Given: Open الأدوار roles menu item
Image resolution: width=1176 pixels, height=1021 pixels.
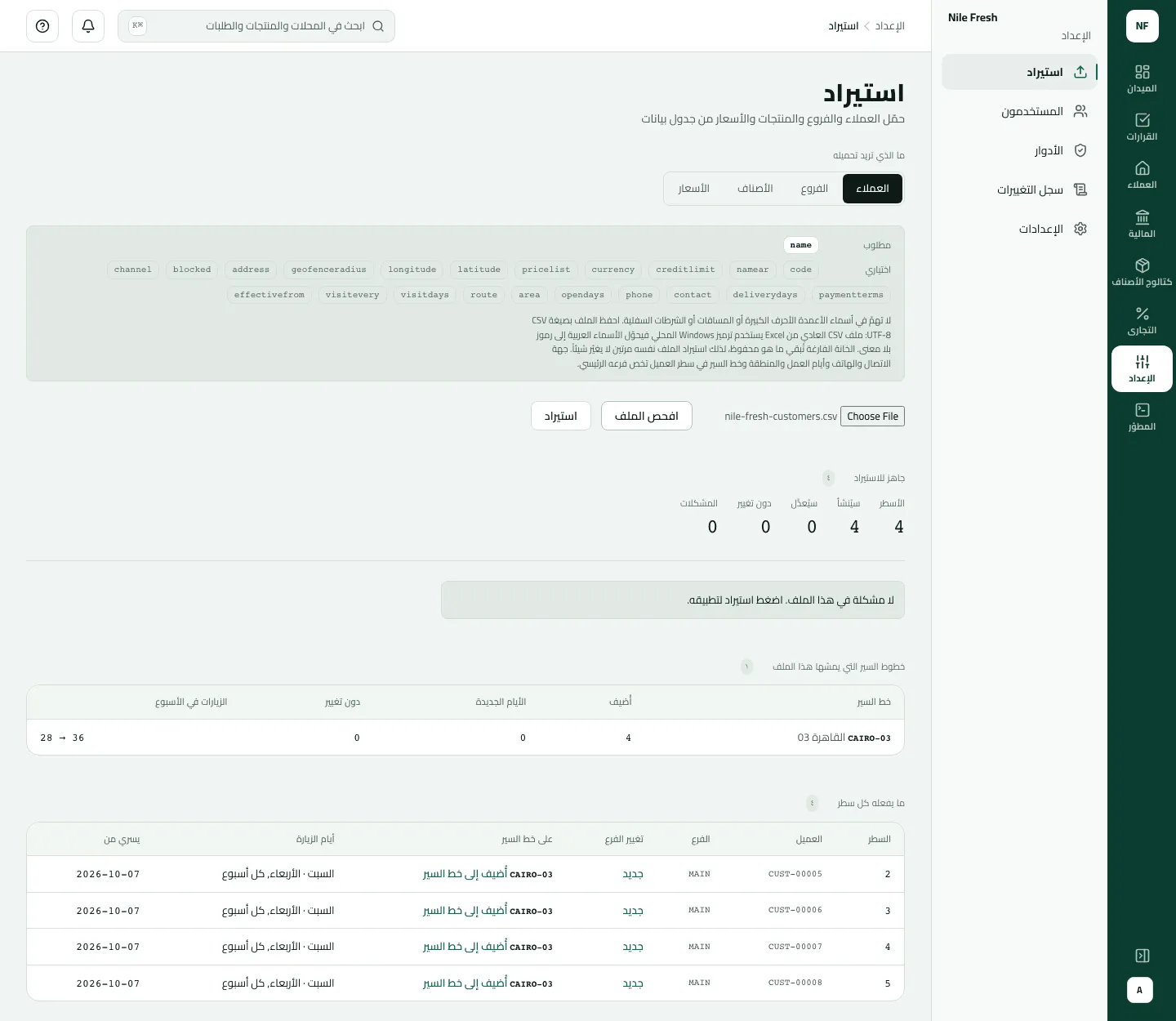Looking at the screenshot, I should pyautogui.click(x=1018, y=150).
